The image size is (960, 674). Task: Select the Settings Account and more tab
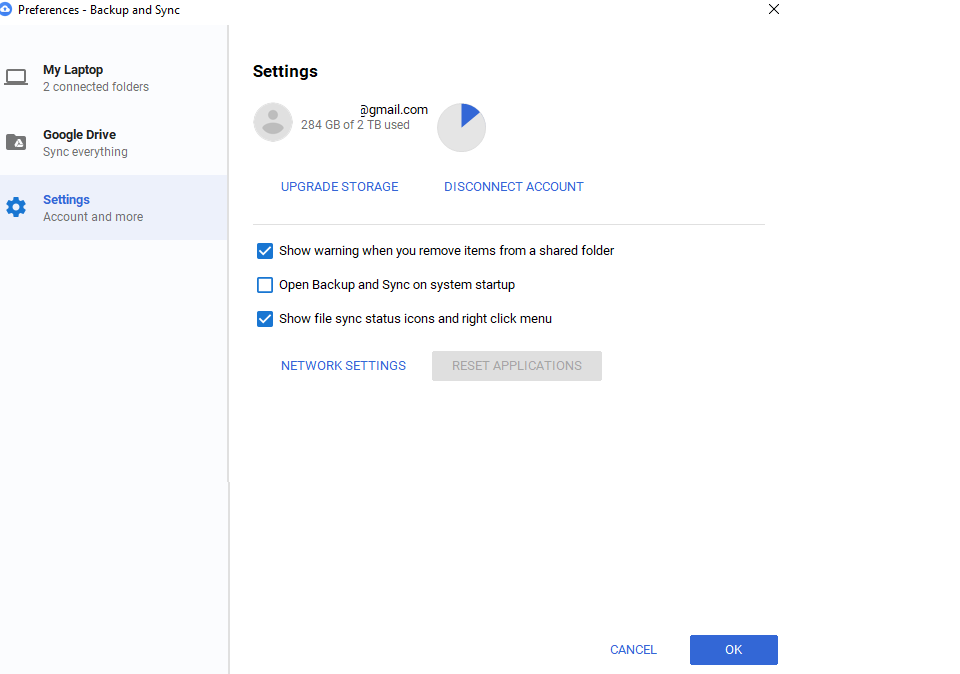click(x=114, y=208)
